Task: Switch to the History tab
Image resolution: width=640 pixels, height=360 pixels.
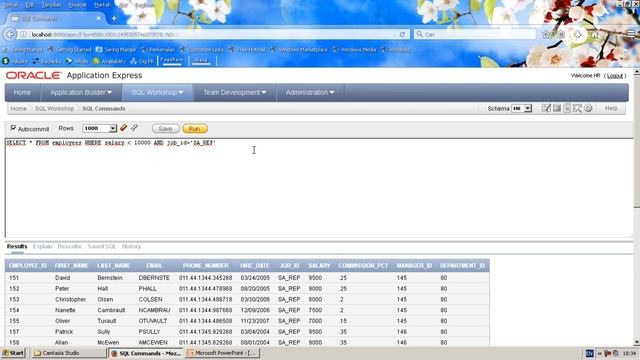Action: [131, 247]
